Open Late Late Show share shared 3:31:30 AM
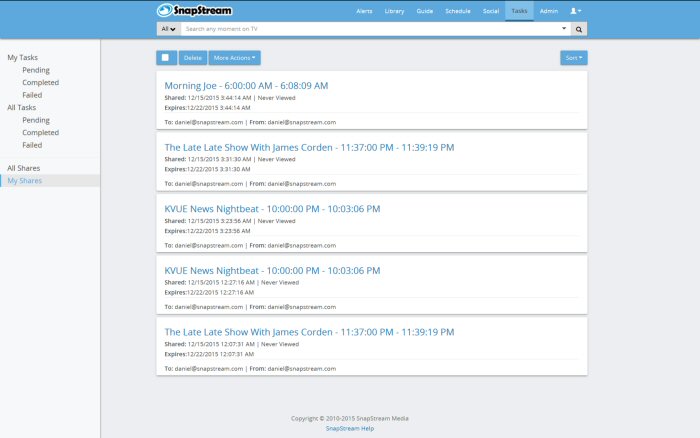This screenshot has width=700, height=438. pyautogui.click(x=309, y=147)
